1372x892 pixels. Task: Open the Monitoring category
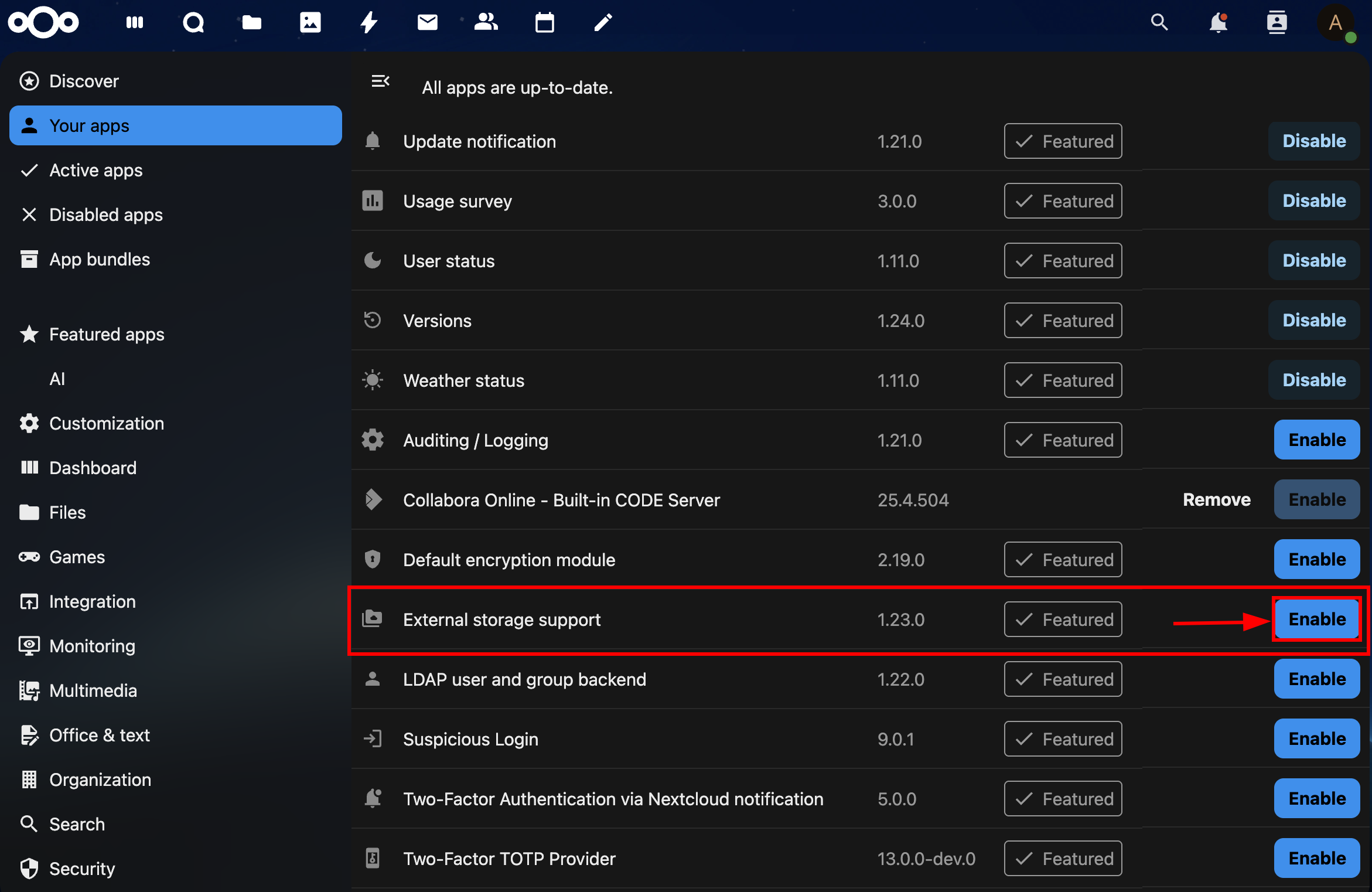click(x=176, y=646)
